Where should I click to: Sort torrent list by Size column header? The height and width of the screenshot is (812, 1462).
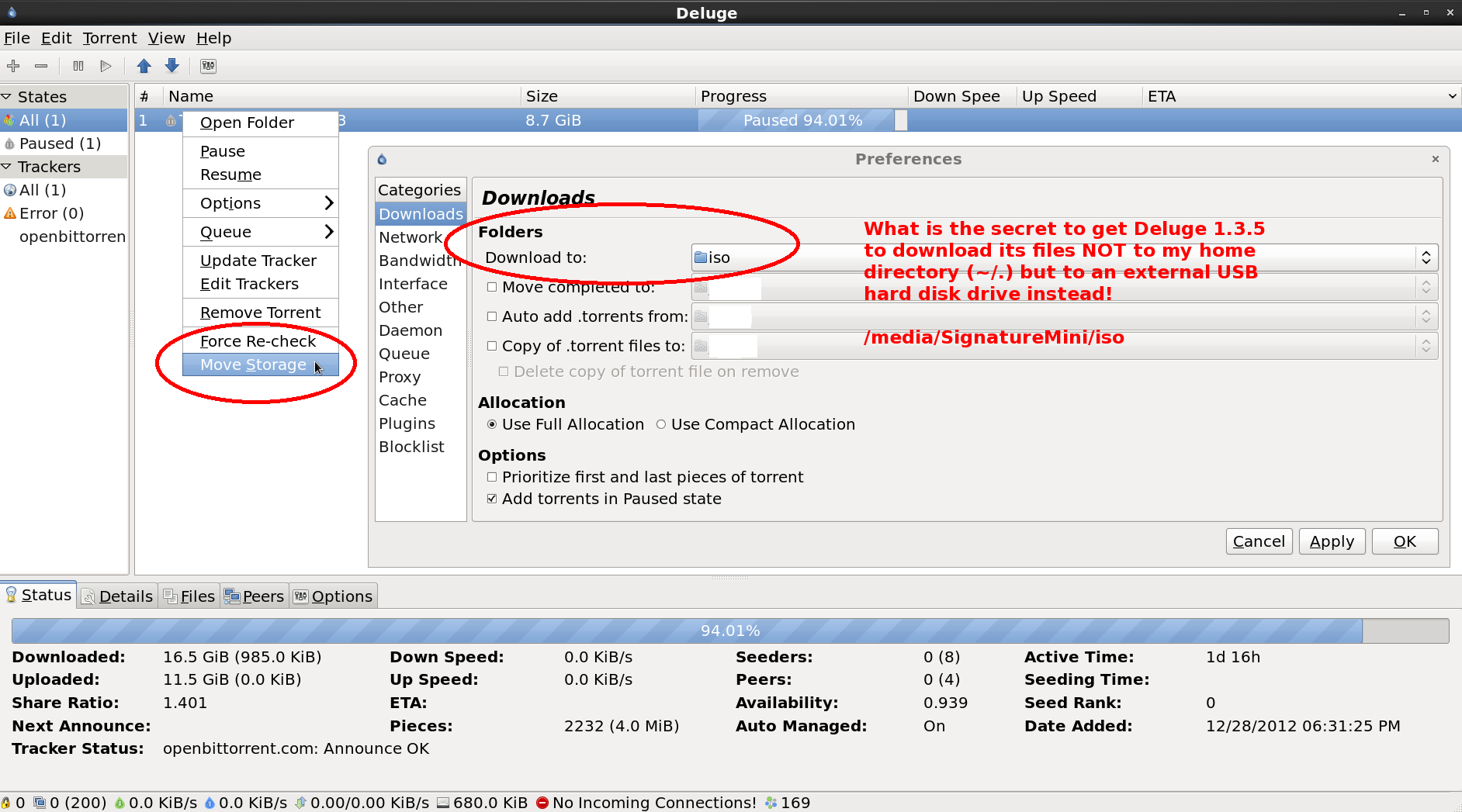607,96
